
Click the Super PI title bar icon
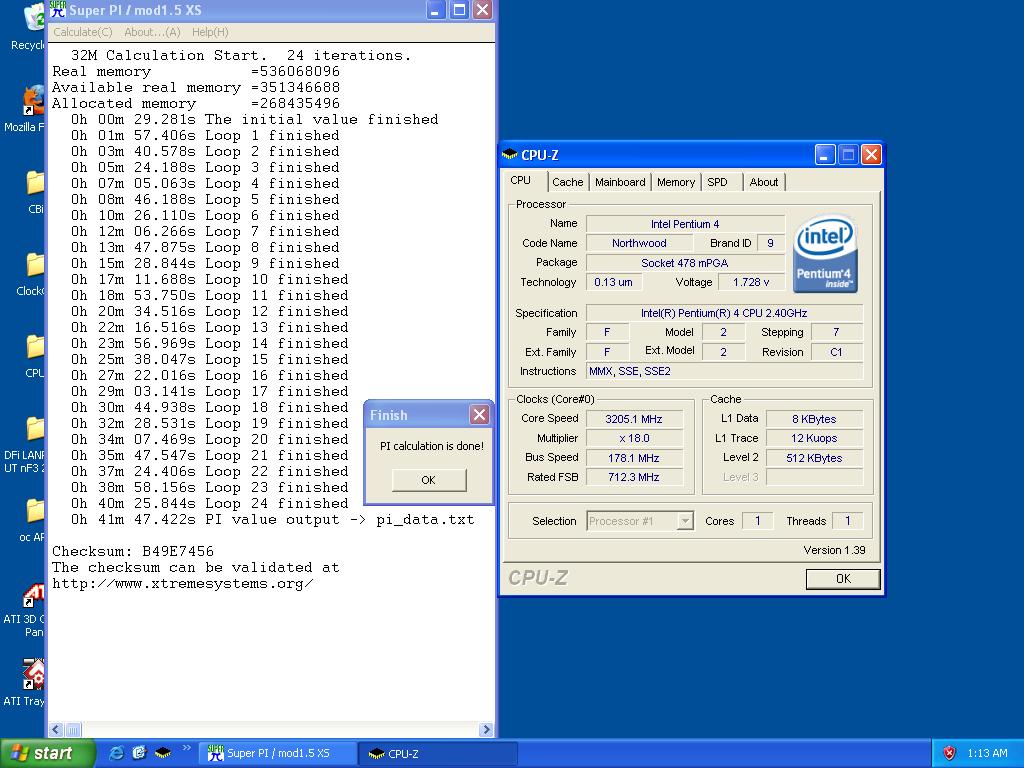coord(58,9)
